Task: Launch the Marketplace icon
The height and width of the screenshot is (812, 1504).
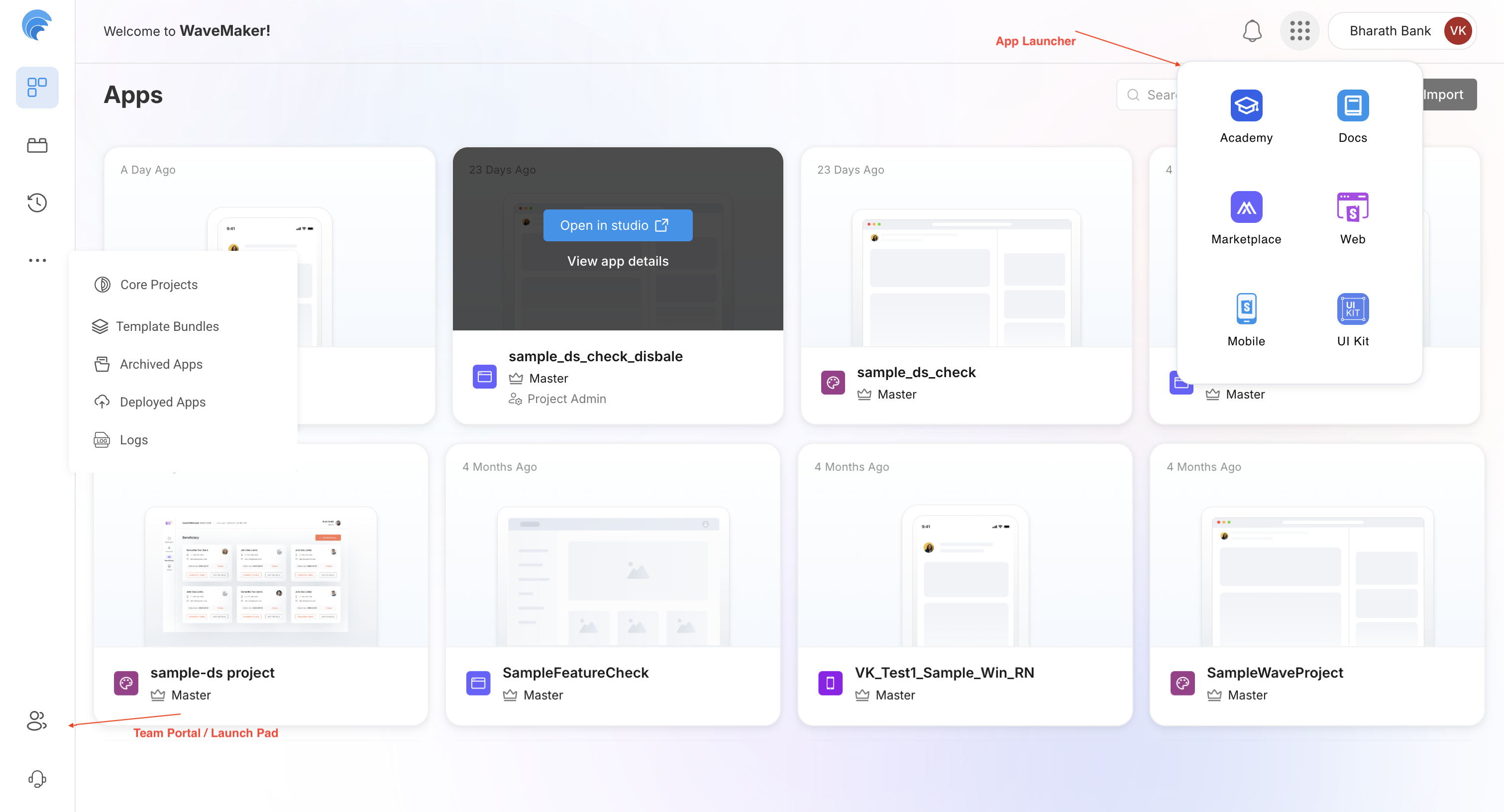Action: click(x=1246, y=207)
